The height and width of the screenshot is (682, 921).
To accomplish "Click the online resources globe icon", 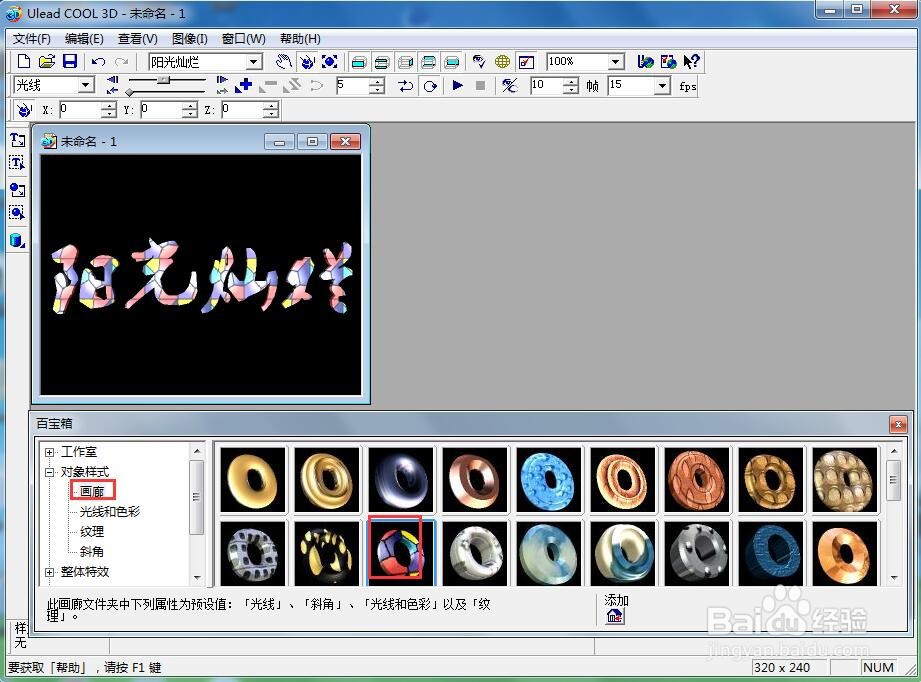I will coord(668,61).
